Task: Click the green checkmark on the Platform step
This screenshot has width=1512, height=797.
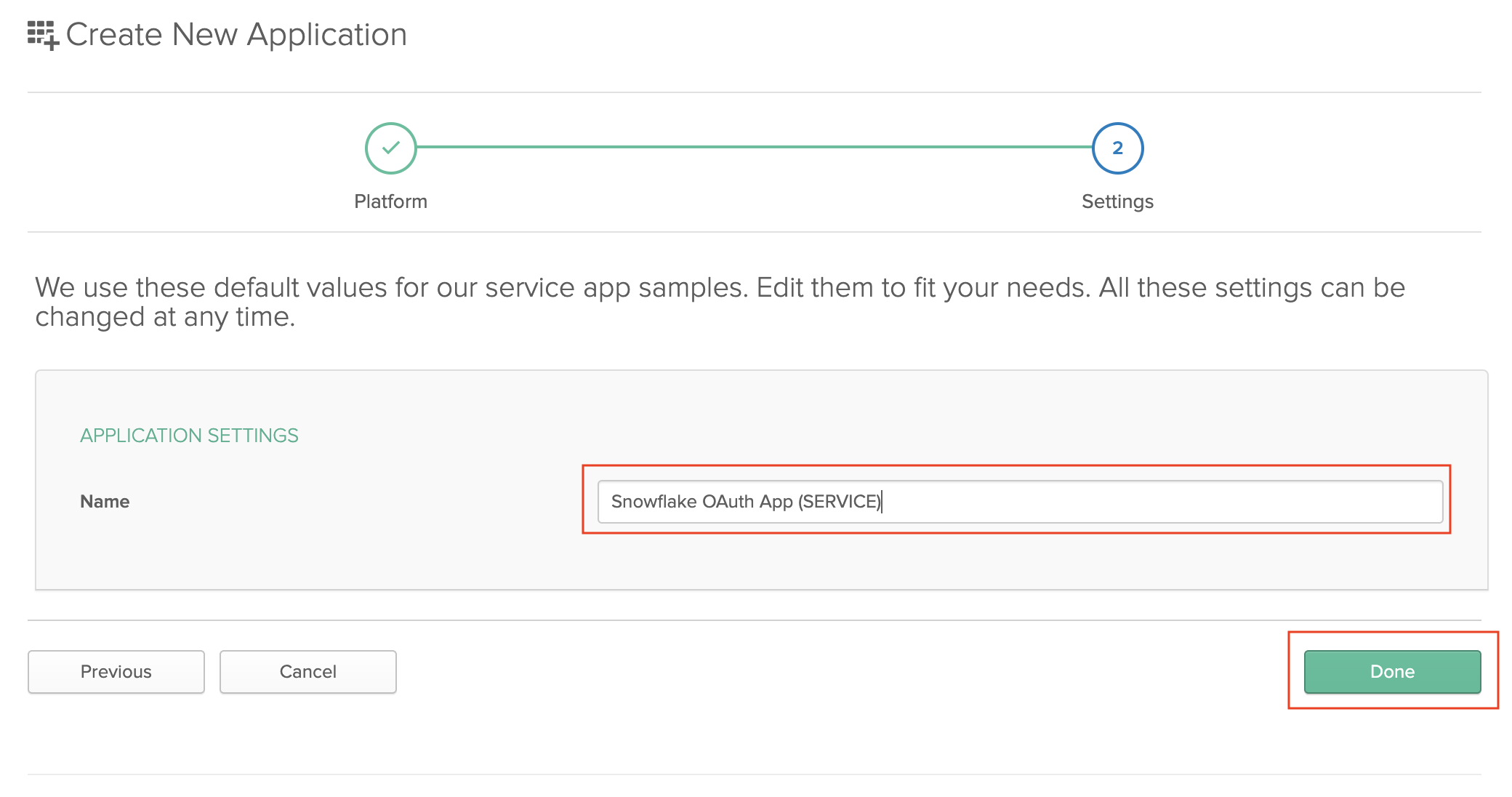Action: (391, 148)
